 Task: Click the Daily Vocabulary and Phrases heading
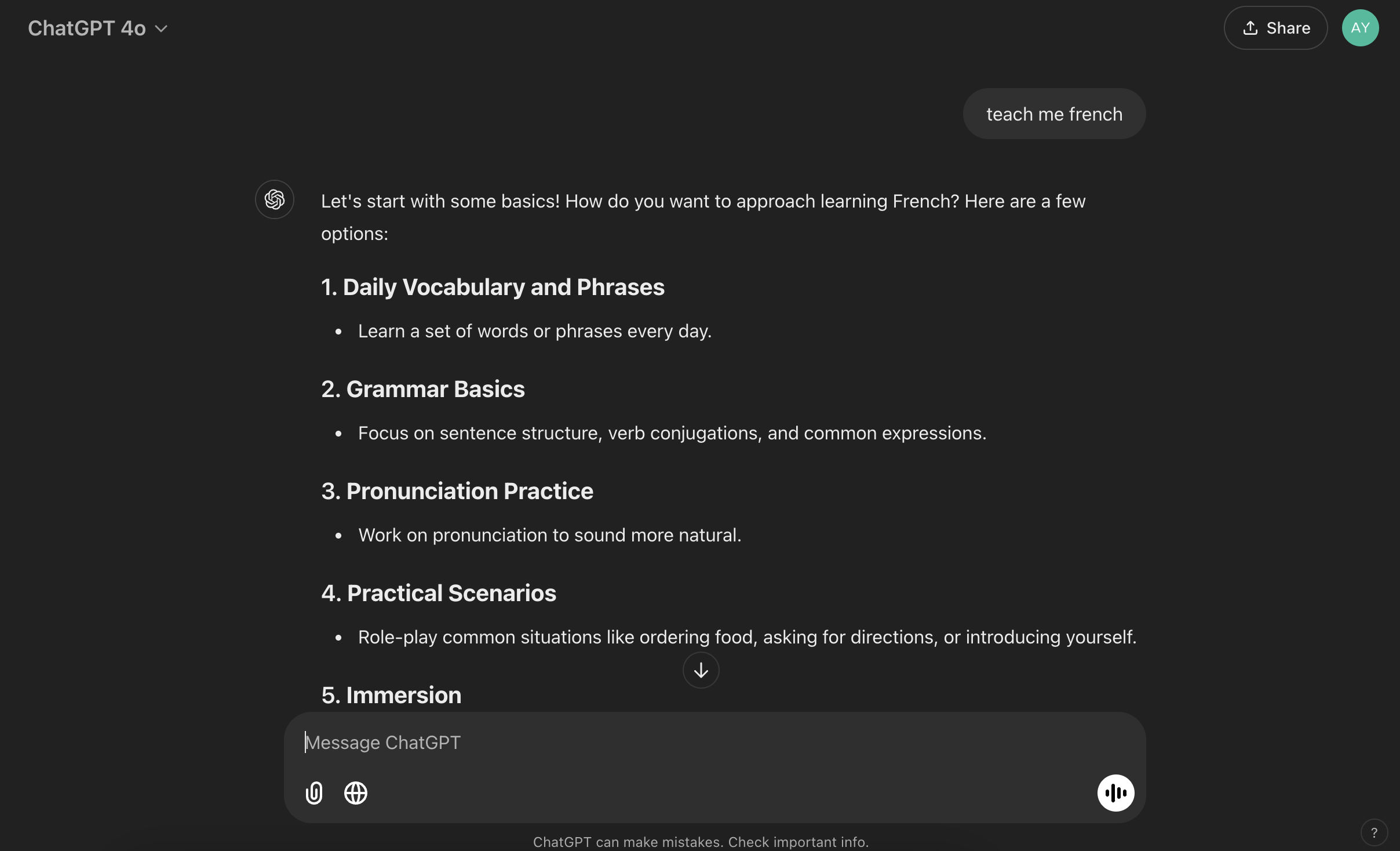click(x=493, y=287)
